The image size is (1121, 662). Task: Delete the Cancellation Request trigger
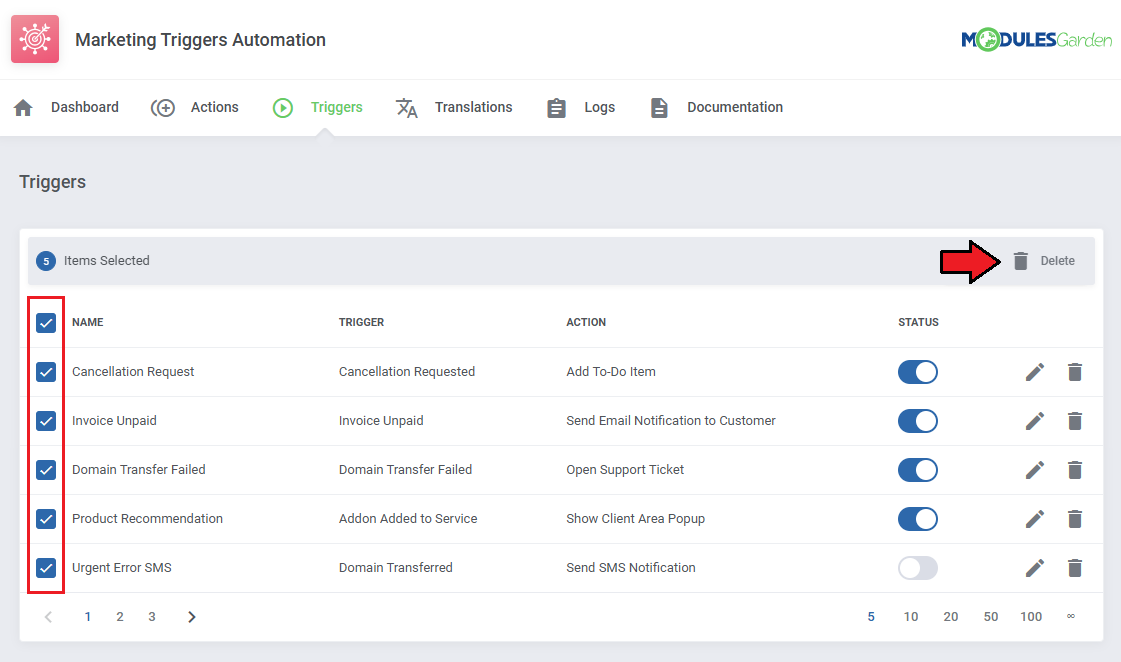(1075, 372)
